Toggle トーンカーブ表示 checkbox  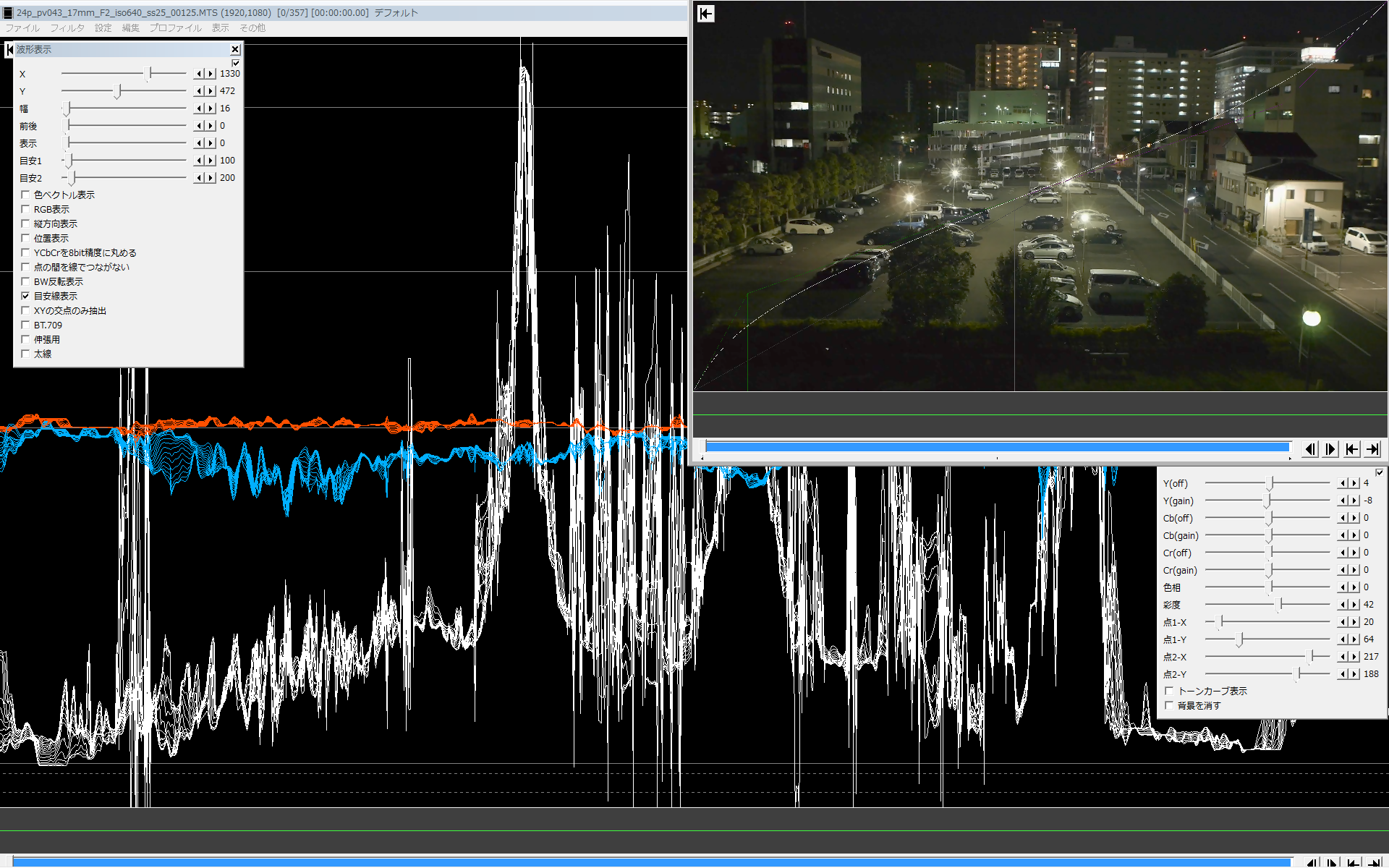click(x=1169, y=691)
